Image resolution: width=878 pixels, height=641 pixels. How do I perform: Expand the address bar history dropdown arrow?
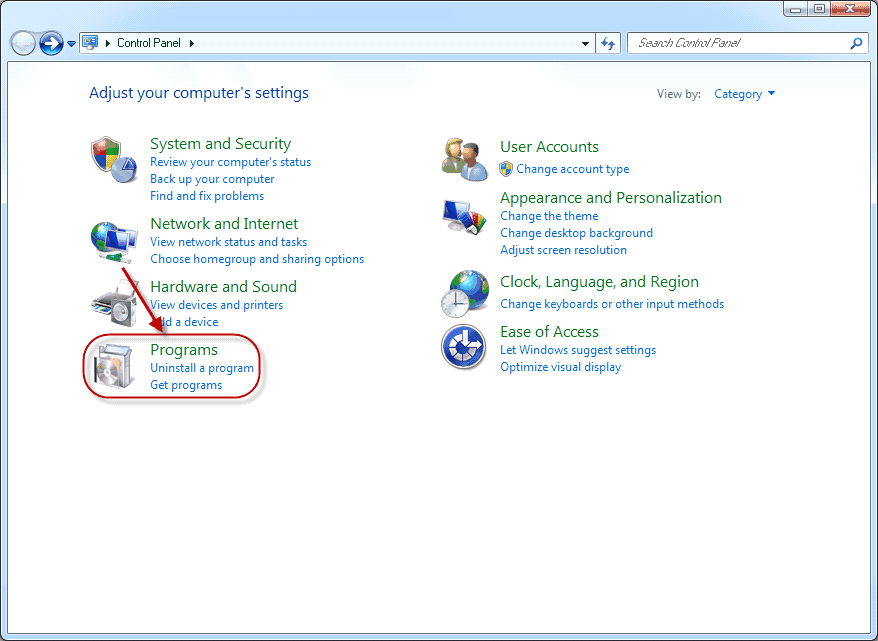point(586,44)
